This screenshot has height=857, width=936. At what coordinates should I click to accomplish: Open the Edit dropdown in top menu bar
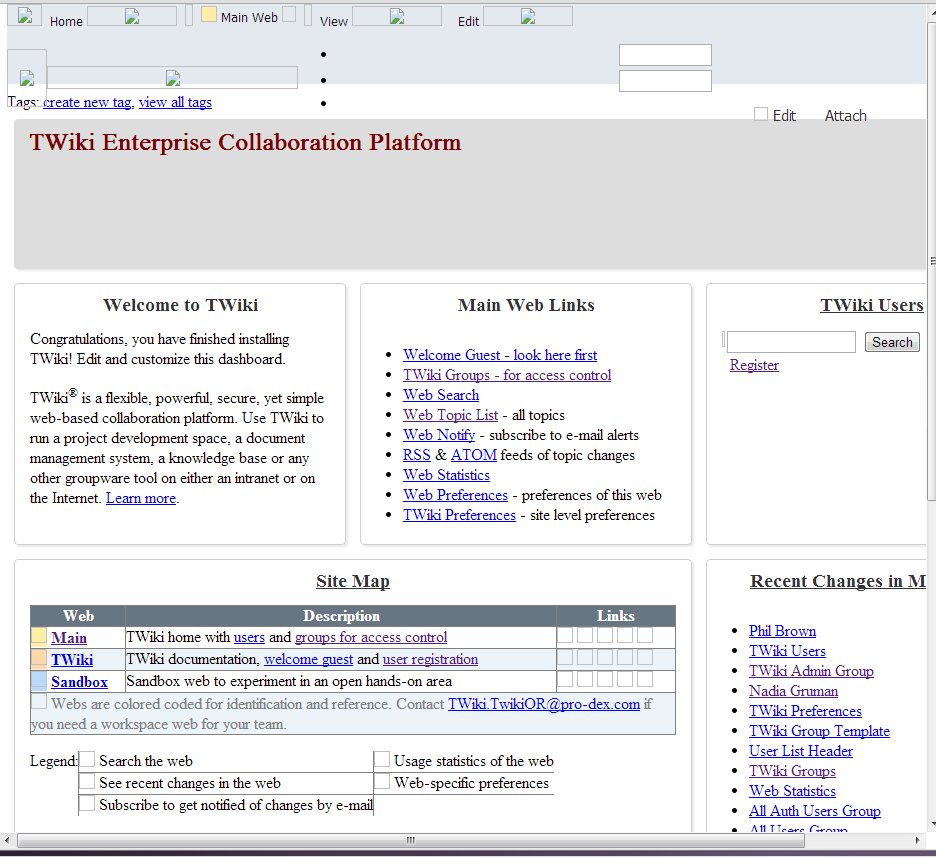pos(527,17)
